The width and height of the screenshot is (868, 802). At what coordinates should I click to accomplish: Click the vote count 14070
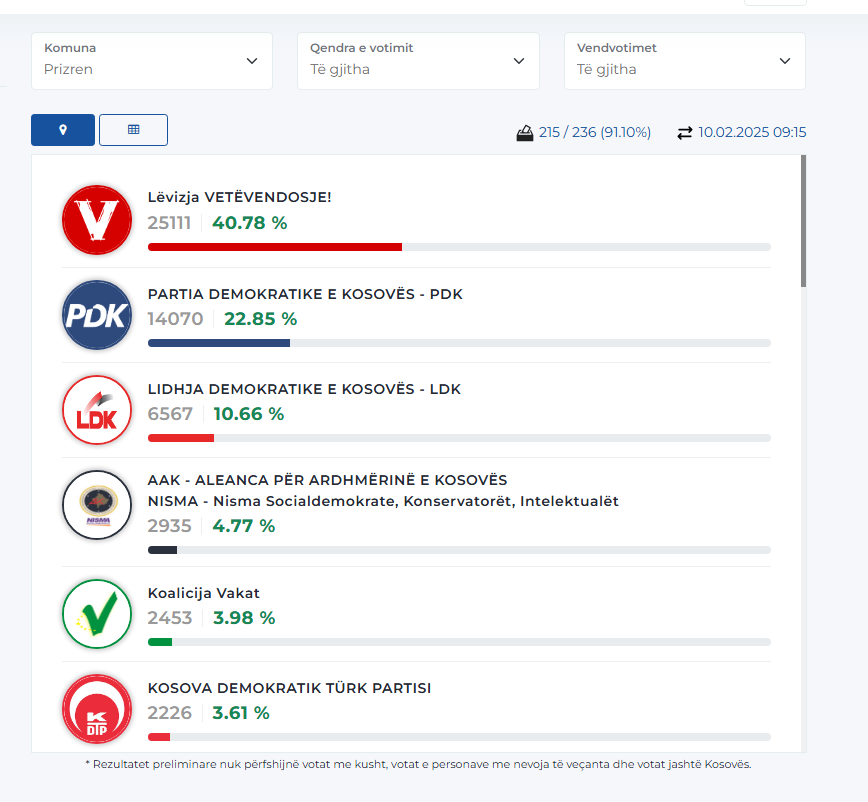pos(175,319)
